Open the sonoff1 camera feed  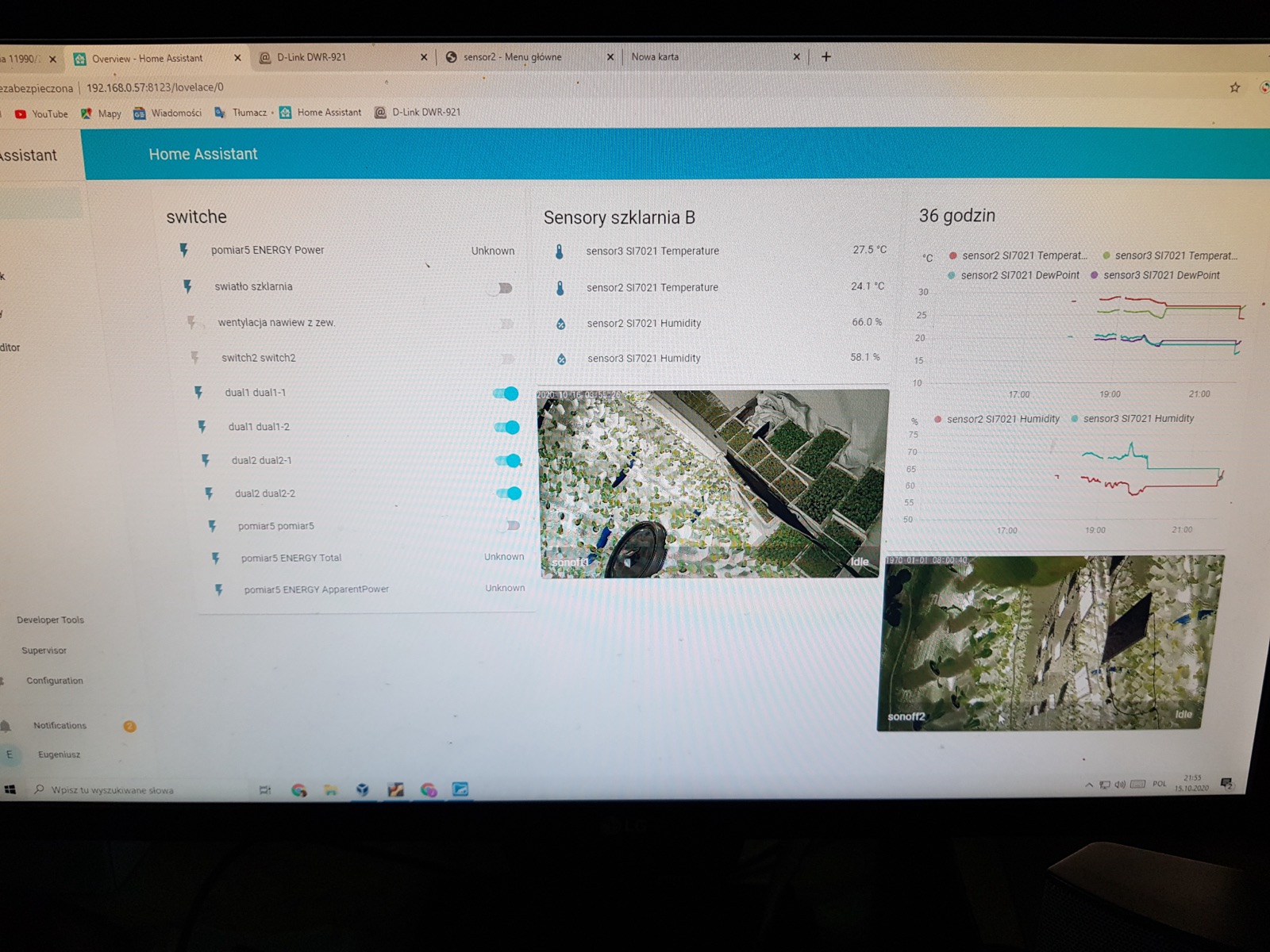click(713, 483)
